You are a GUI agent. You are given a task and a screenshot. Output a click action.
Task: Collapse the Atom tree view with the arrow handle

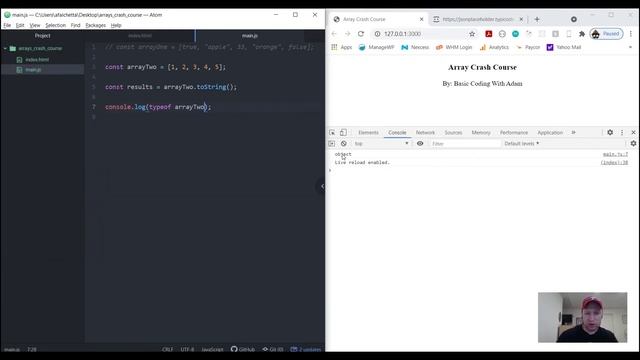[321, 187]
